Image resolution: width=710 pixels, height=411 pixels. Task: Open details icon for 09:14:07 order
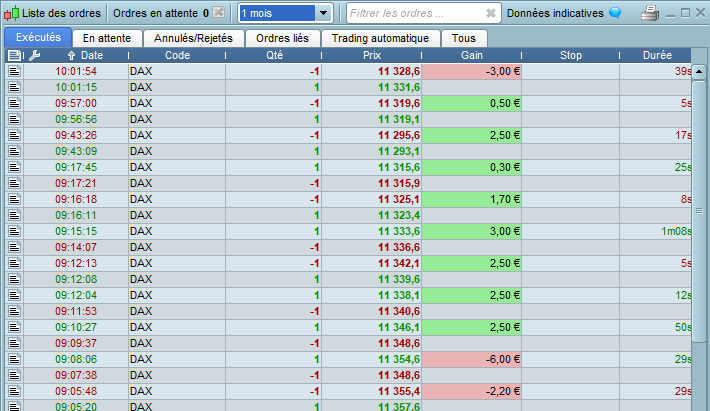point(14,247)
